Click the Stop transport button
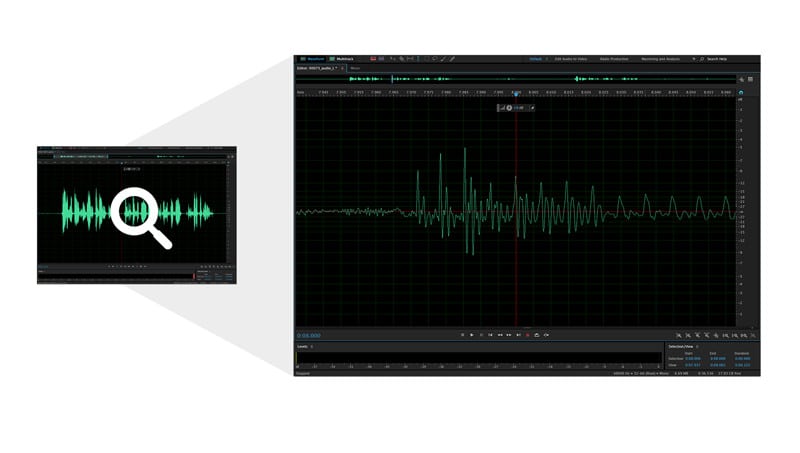This screenshot has height=453, width=800. (462, 335)
